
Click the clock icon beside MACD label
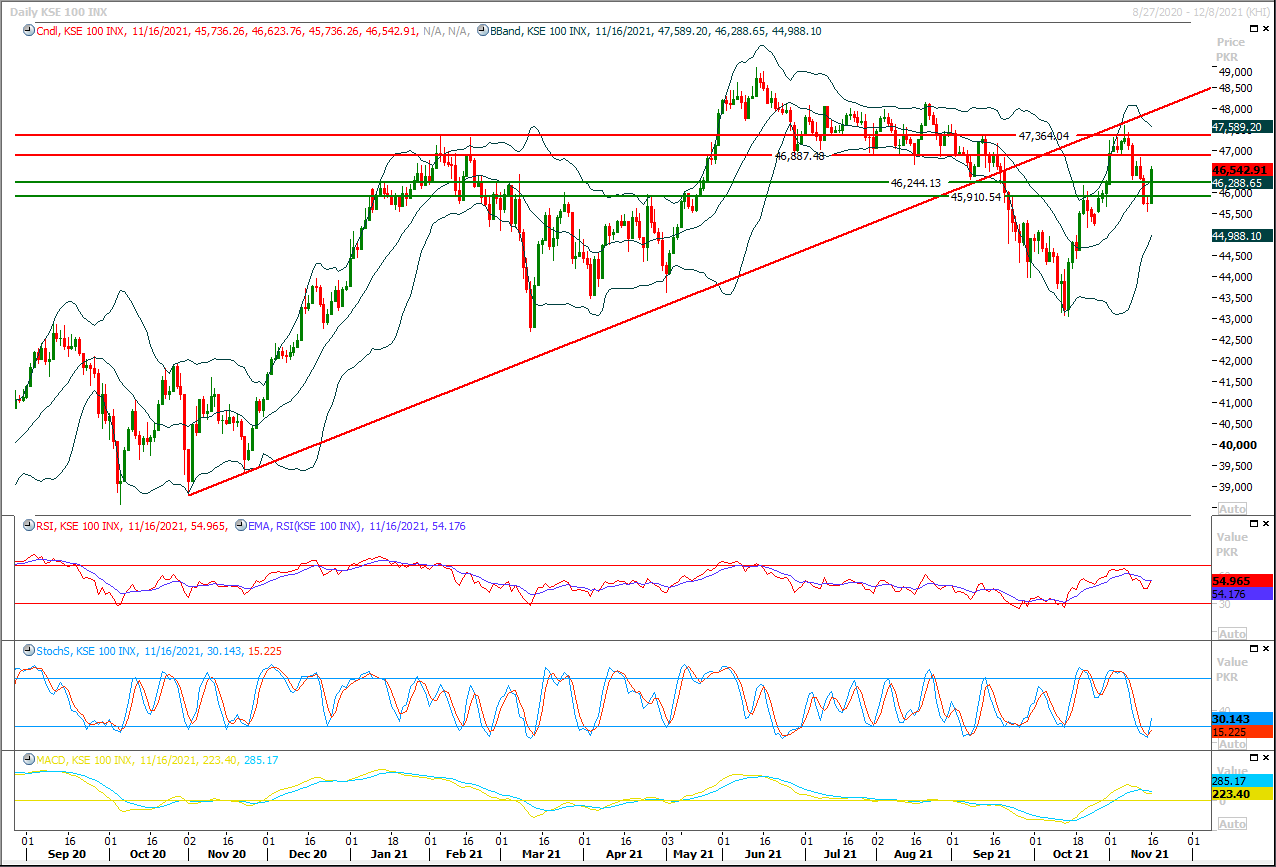click(26, 761)
